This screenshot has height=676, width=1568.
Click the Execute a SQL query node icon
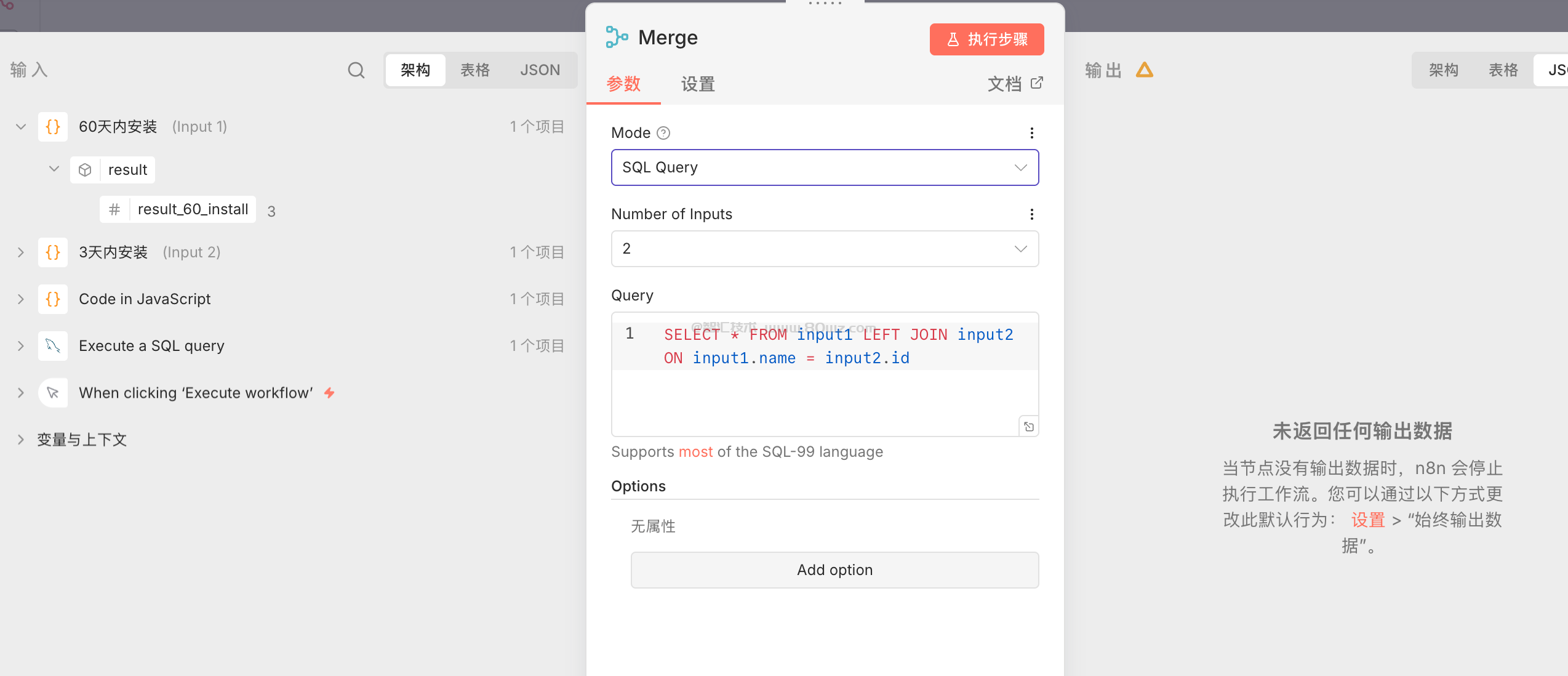(53, 346)
